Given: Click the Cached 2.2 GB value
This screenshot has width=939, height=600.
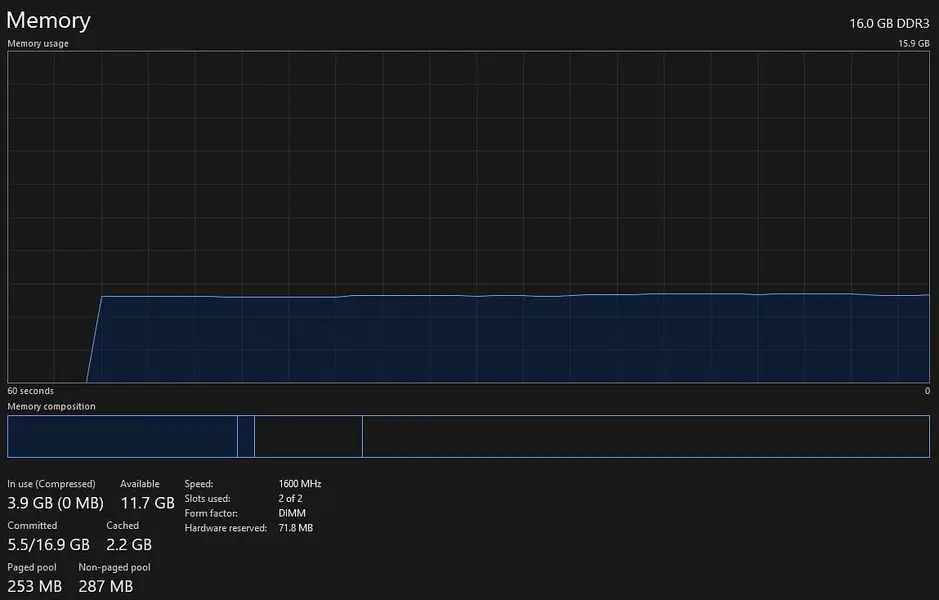Looking at the screenshot, I should (129, 545).
